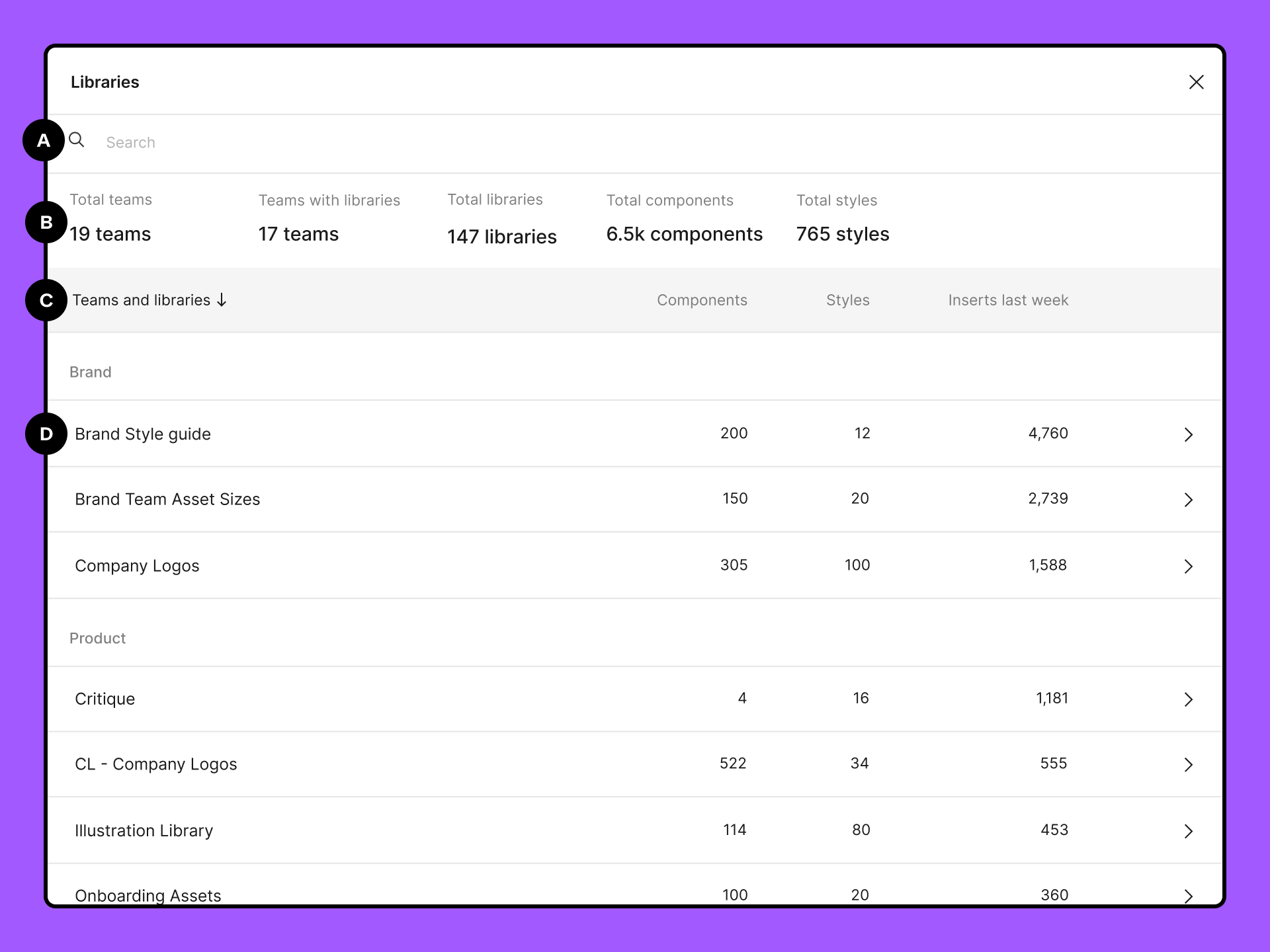The width and height of the screenshot is (1270, 952).
Task: Click 12 styles for Brand Style guide
Action: (x=862, y=433)
